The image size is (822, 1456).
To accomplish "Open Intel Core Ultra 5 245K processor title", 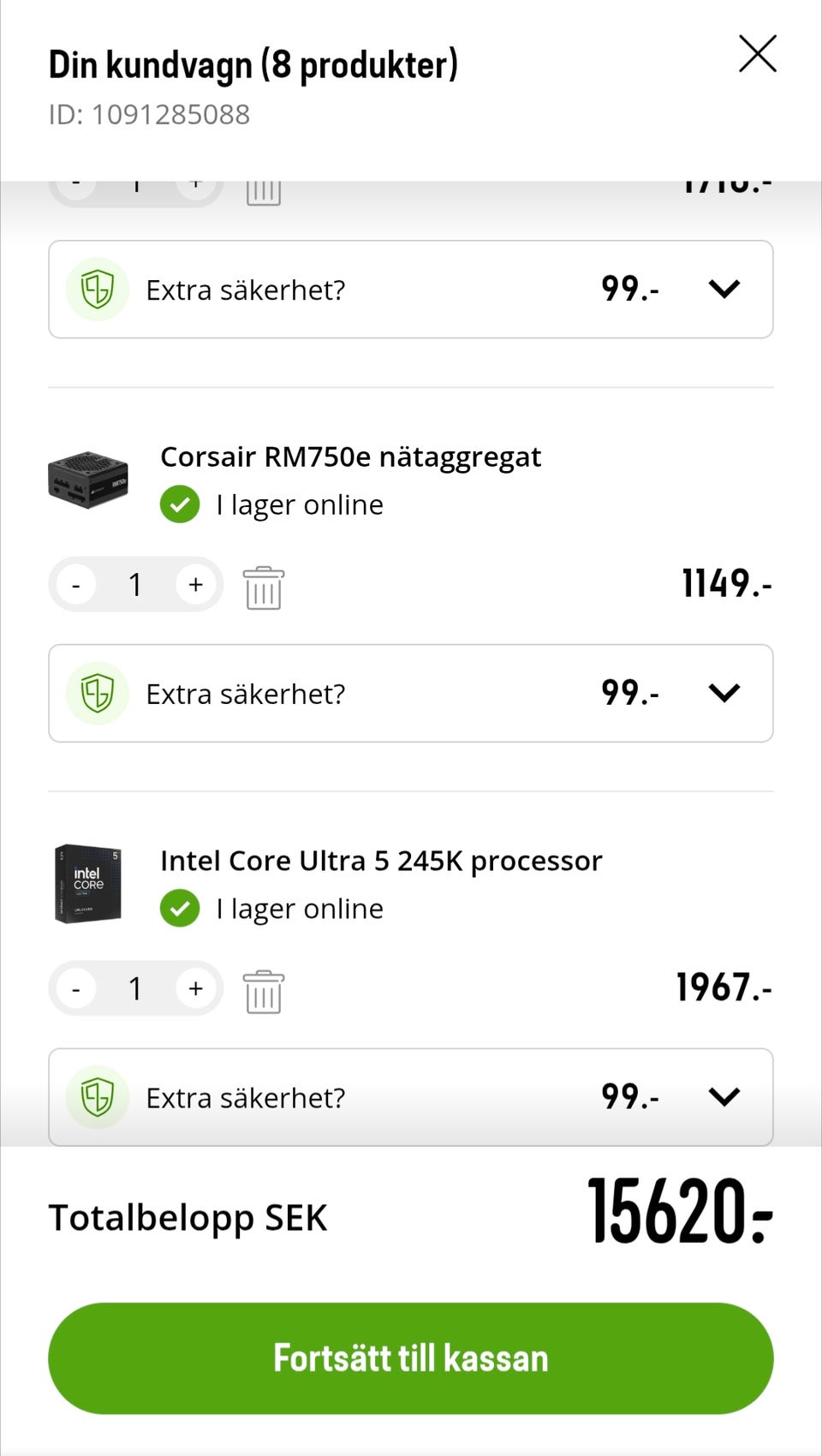I will tap(382, 861).
